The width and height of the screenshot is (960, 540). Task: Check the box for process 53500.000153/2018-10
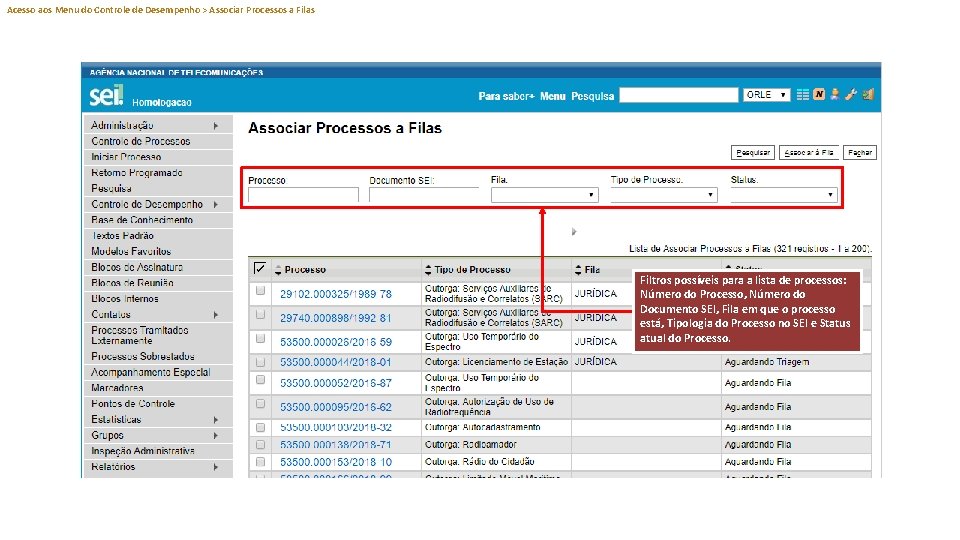(260, 462)
